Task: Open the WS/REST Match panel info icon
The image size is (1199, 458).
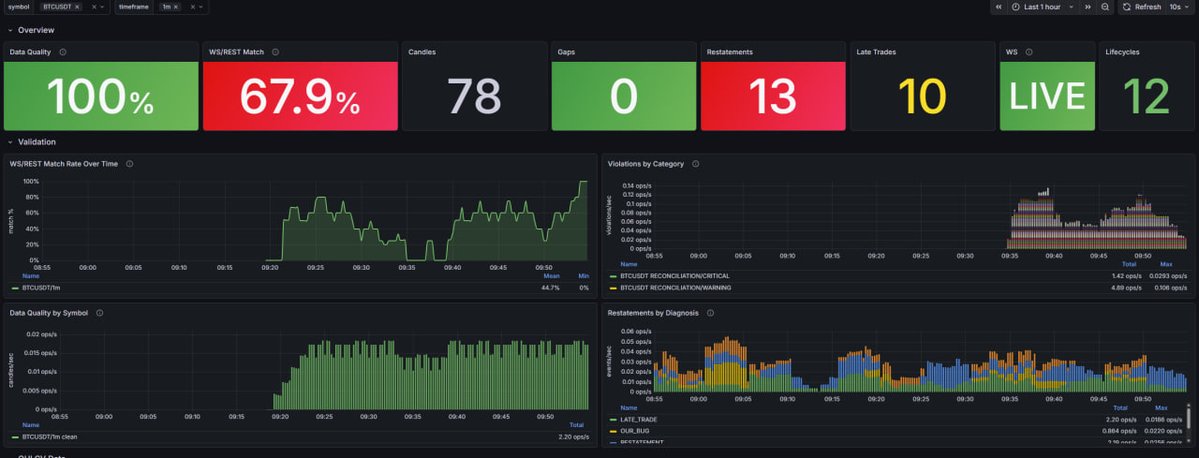Action: 275,52
